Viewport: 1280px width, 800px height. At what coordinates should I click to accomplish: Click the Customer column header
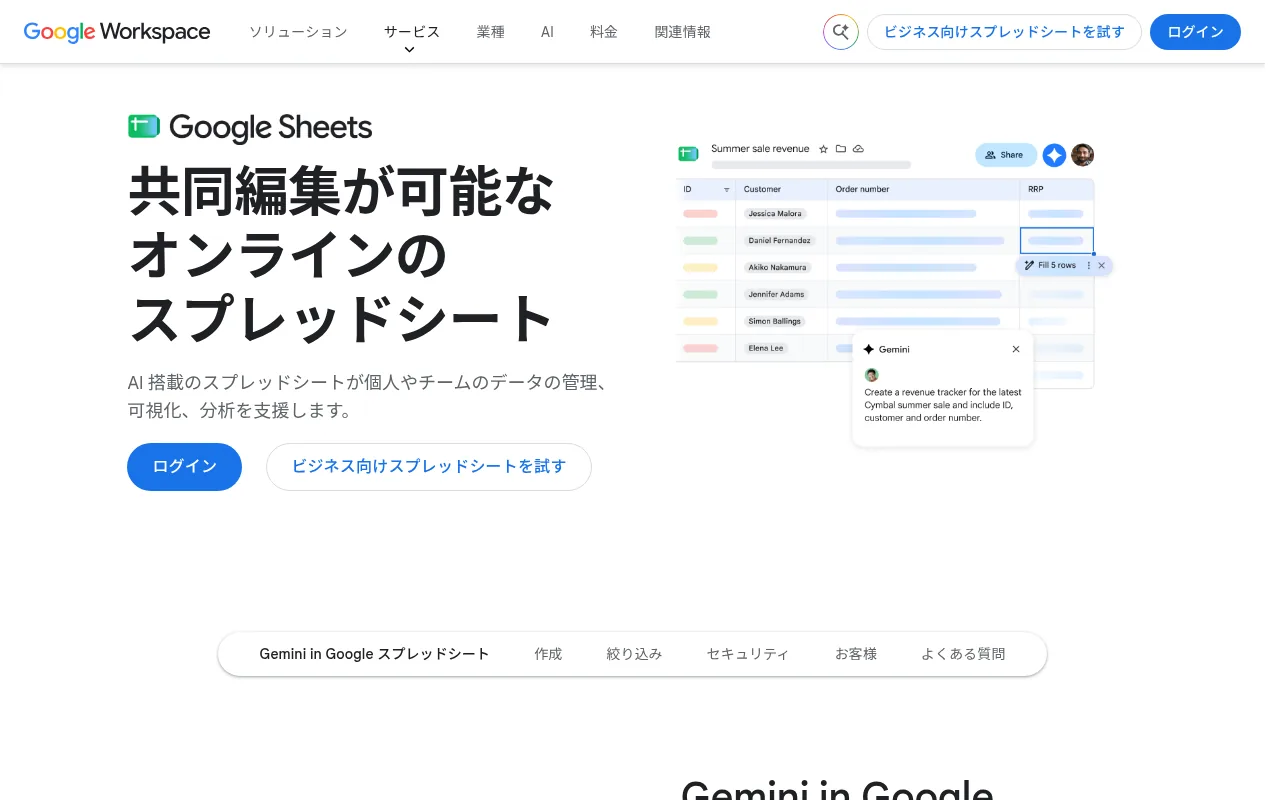click(x=763, y=189)
